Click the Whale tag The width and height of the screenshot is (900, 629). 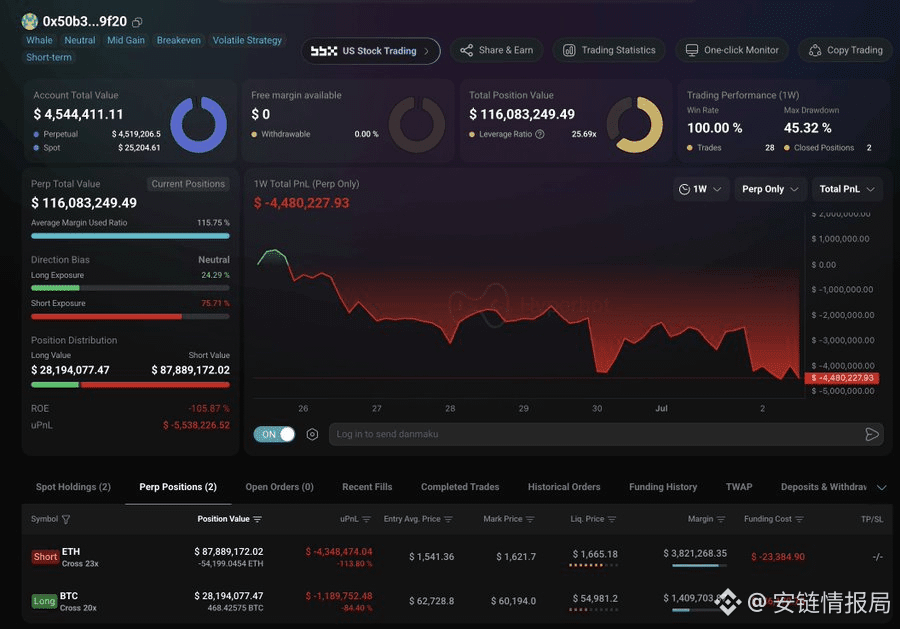click(x=39, y=40)
